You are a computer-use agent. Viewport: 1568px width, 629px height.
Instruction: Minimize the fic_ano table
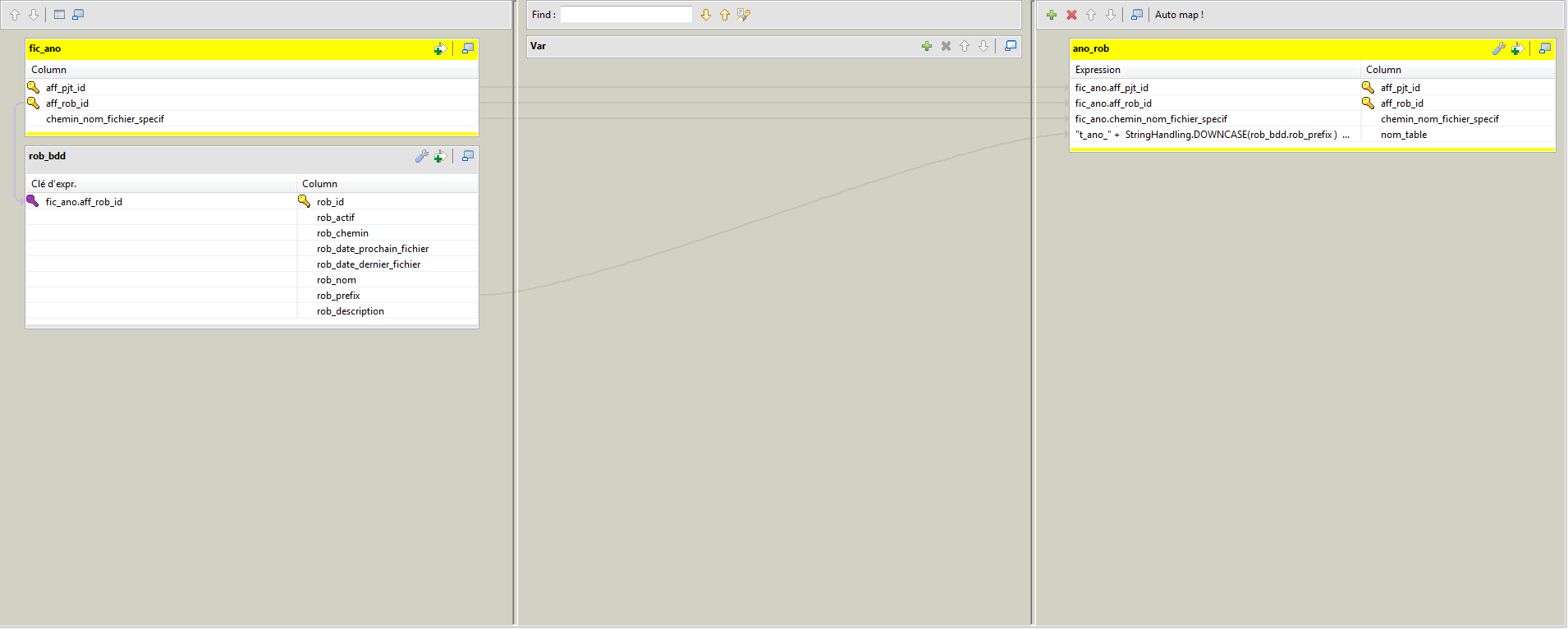pyautogui.click(x=468, y=49)
